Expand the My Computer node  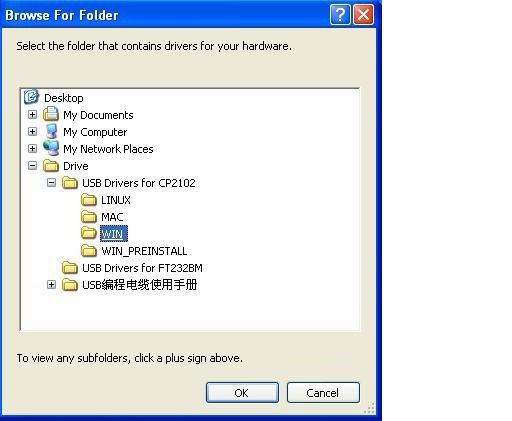point(32,132)
